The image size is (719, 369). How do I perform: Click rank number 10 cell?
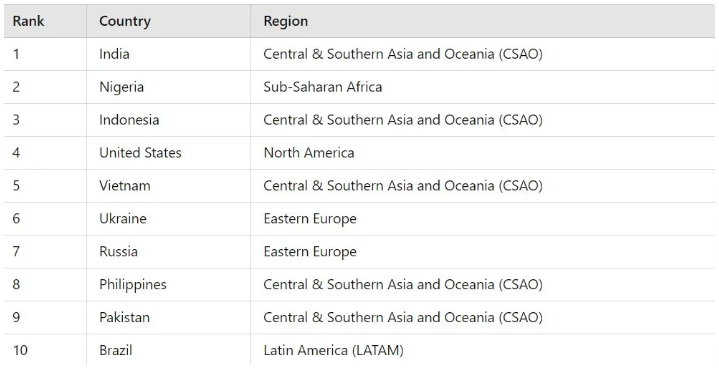tap(45, 351)
